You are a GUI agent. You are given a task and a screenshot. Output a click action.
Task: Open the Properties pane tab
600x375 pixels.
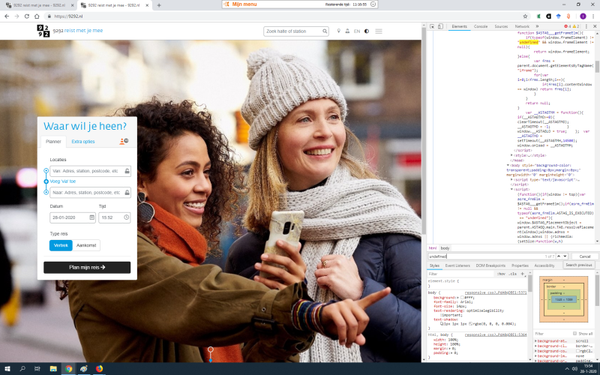pyautogui.click(x=520, y=266)
